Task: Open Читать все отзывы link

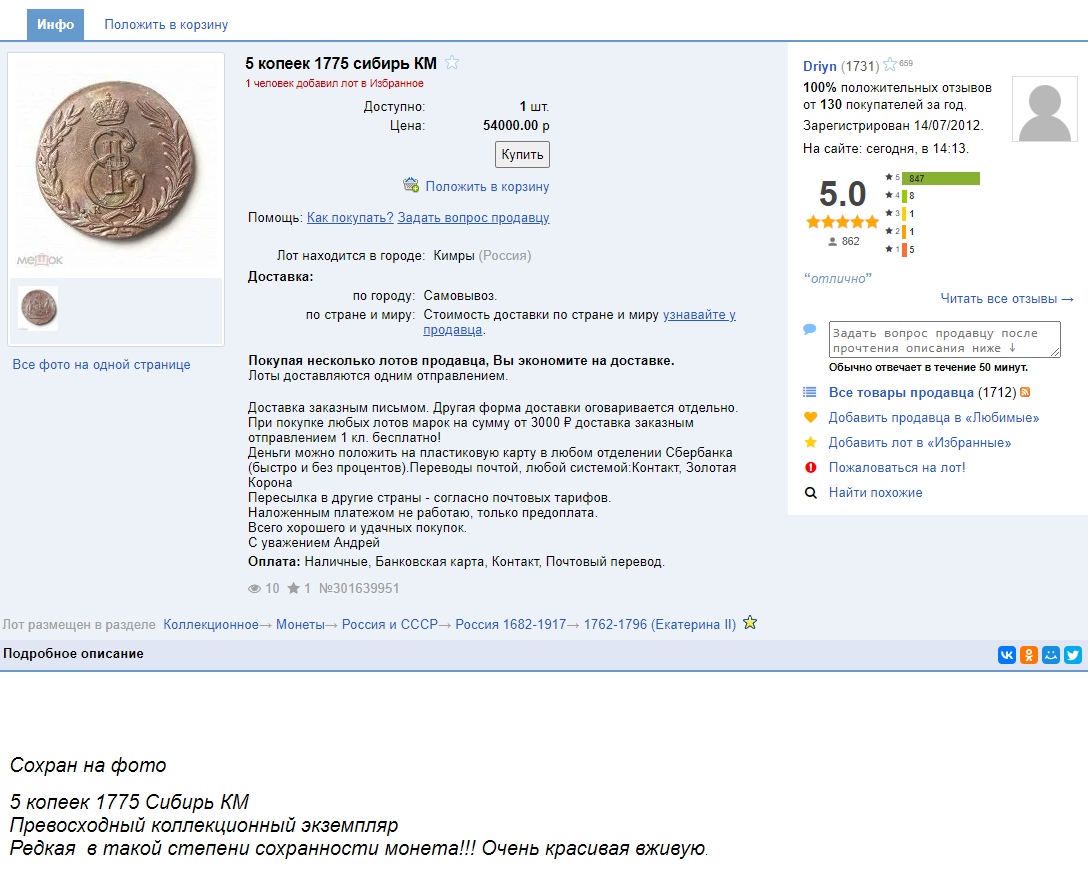Action: click(x=1007, y=298)
